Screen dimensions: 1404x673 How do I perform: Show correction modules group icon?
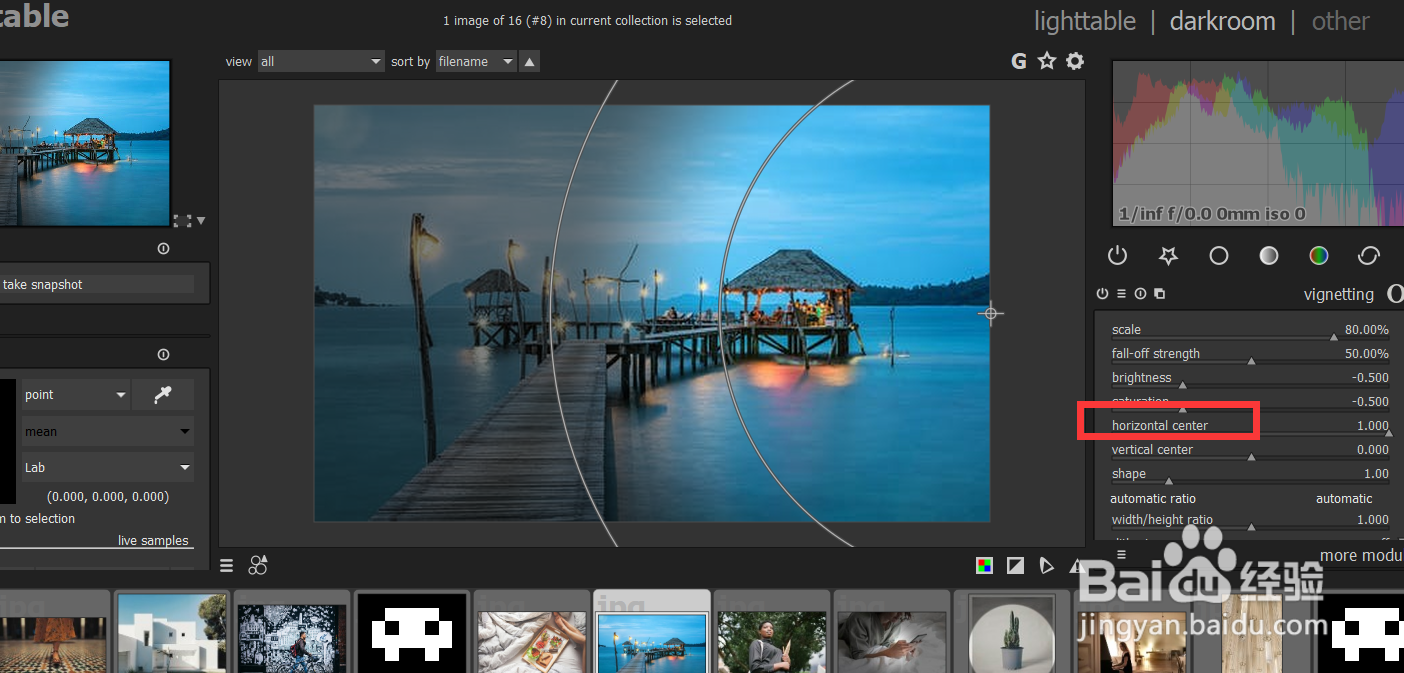point(1369,256)
